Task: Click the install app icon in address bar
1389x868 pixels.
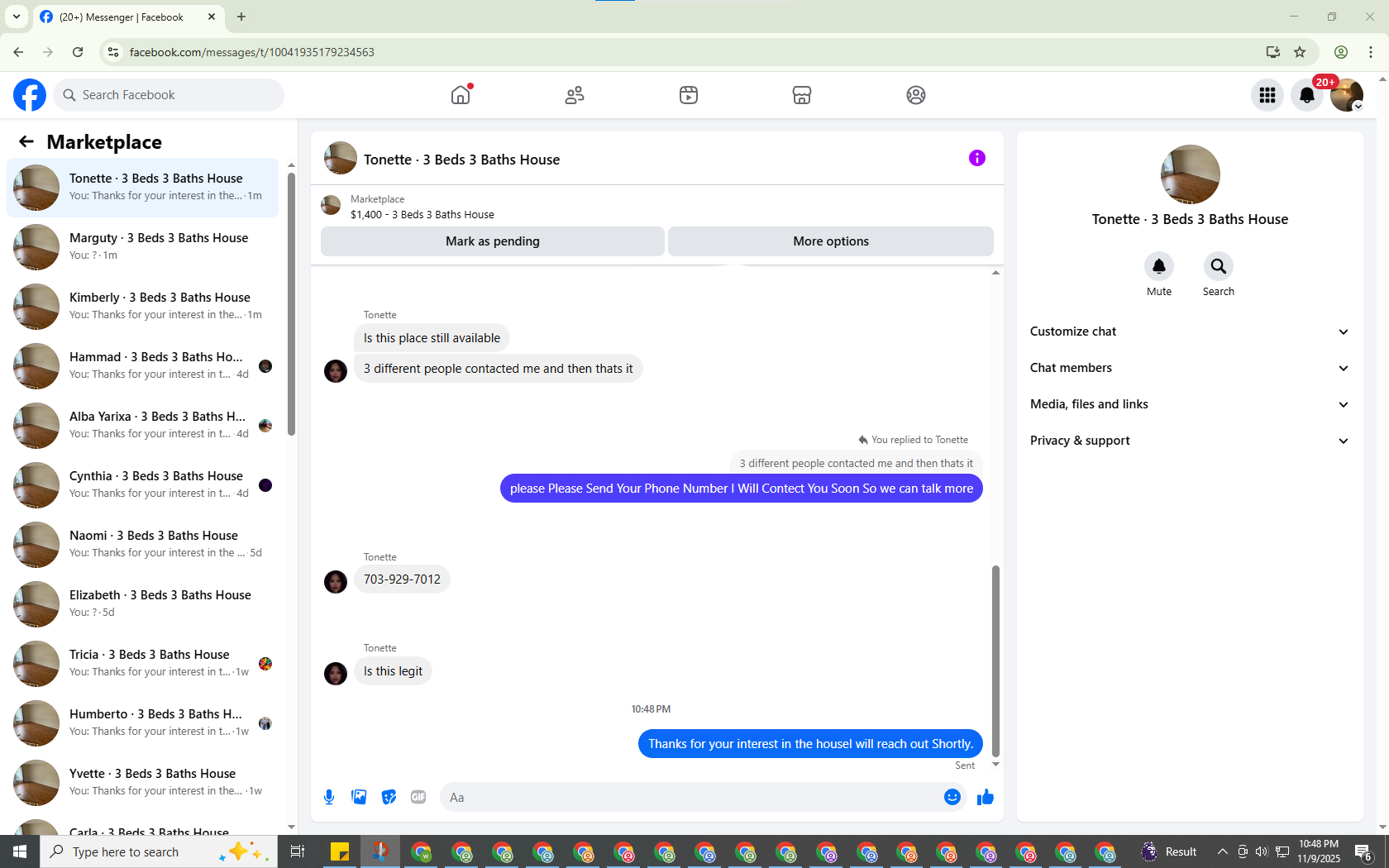Action: tap(1273, 52)
